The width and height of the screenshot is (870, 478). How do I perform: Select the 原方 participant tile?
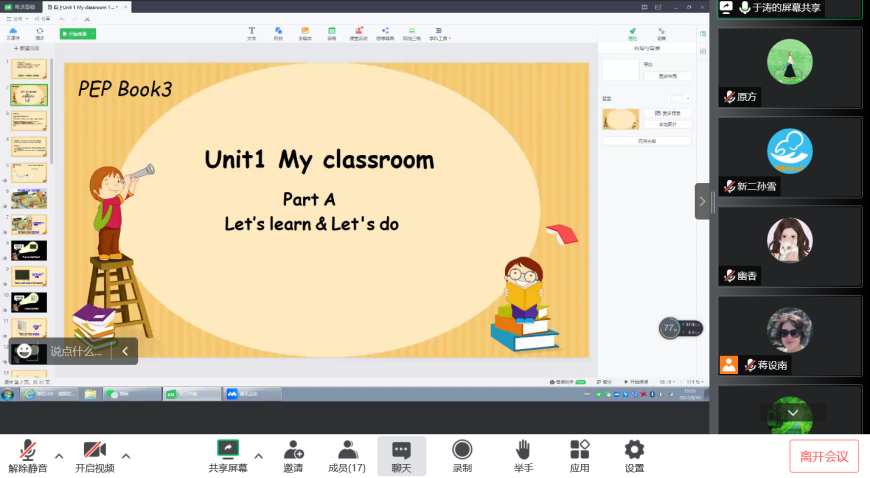pyautogui.click(x=790, y=68)
